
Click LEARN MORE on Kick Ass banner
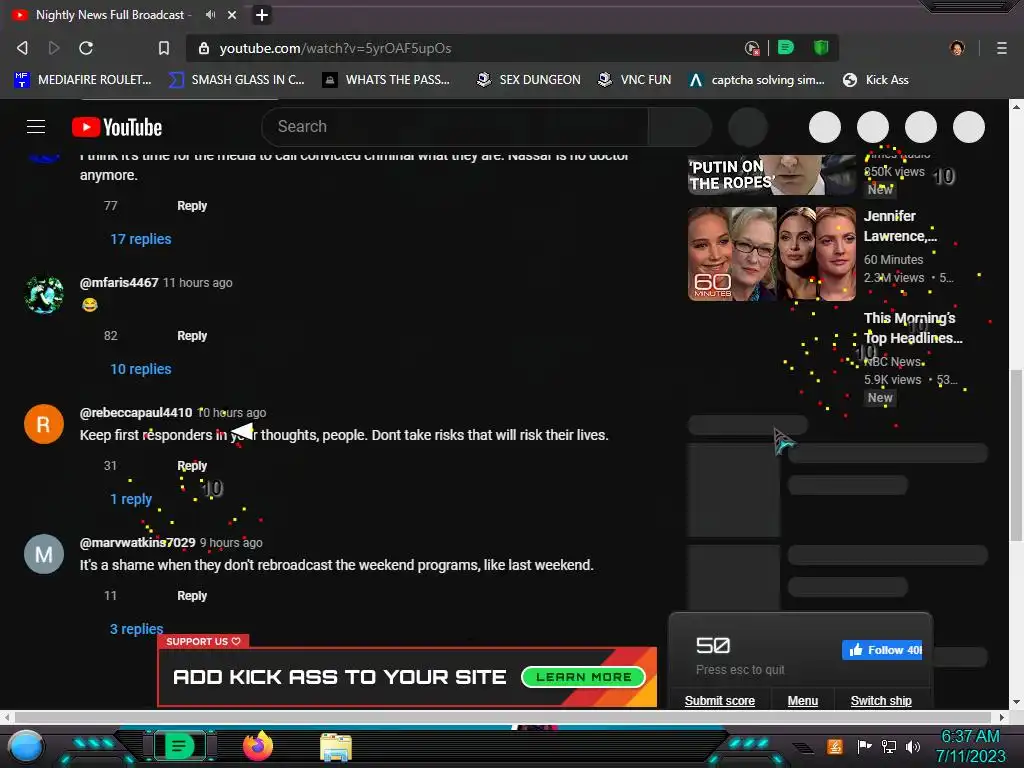click(x=583, y=677)
